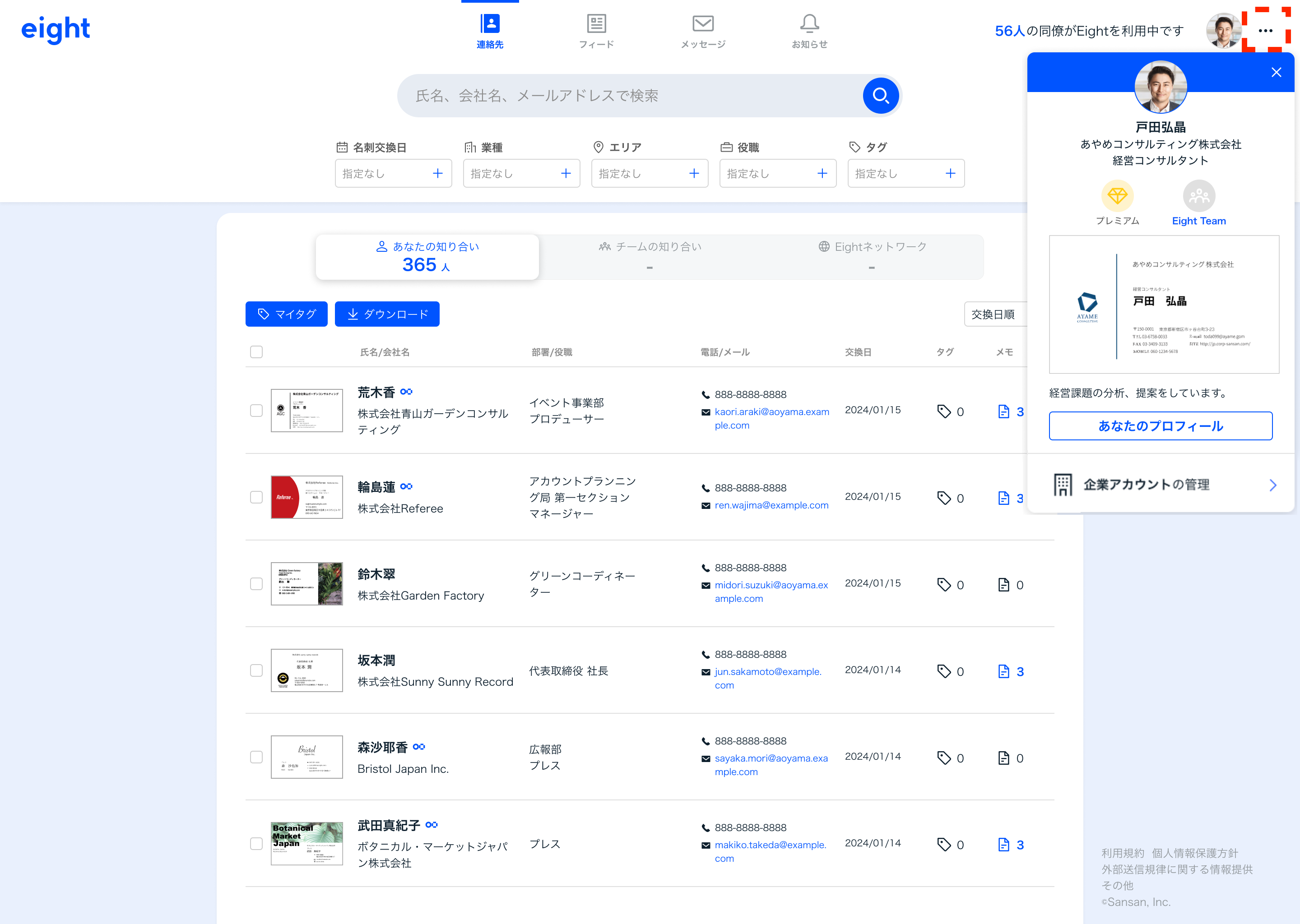Open the メッセージ envelope icon
This screenshot has height=924, width=1300.
tap(702, 24)
